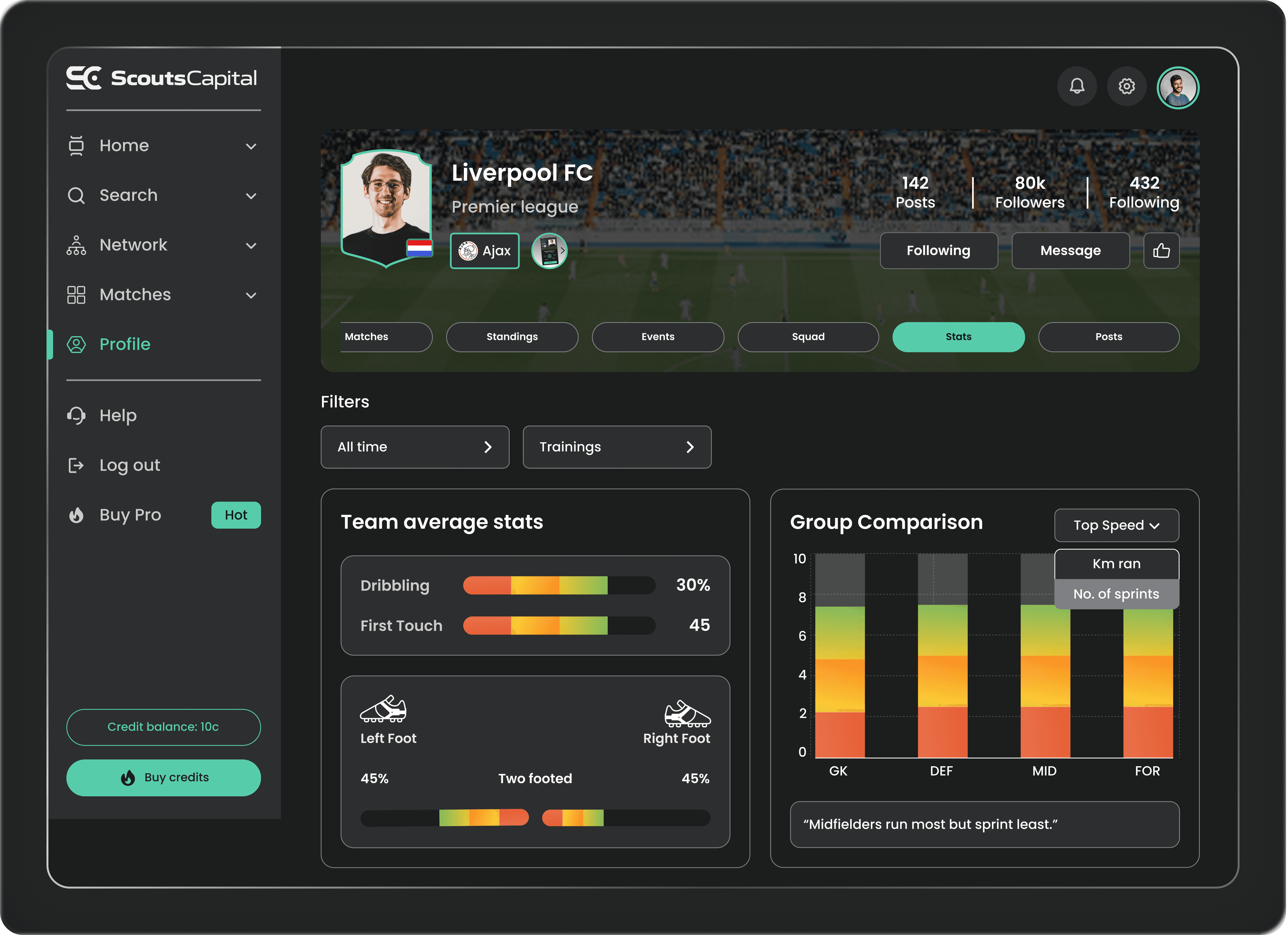Click the Ajax club crest icon
The image size is (1288, 935).
click(x=468, y=250)
